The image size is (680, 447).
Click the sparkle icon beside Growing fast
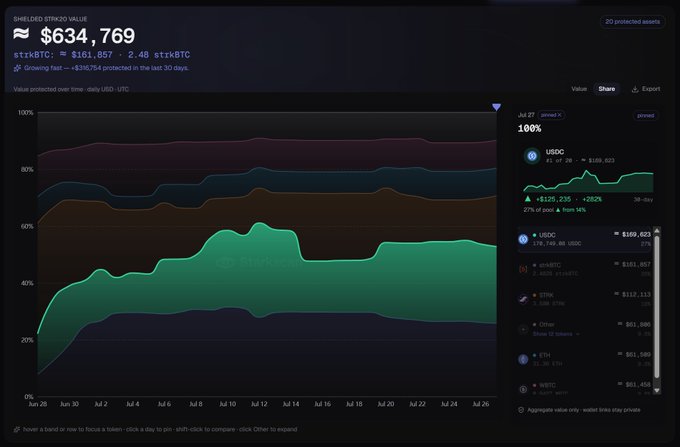tap(17, 68)
